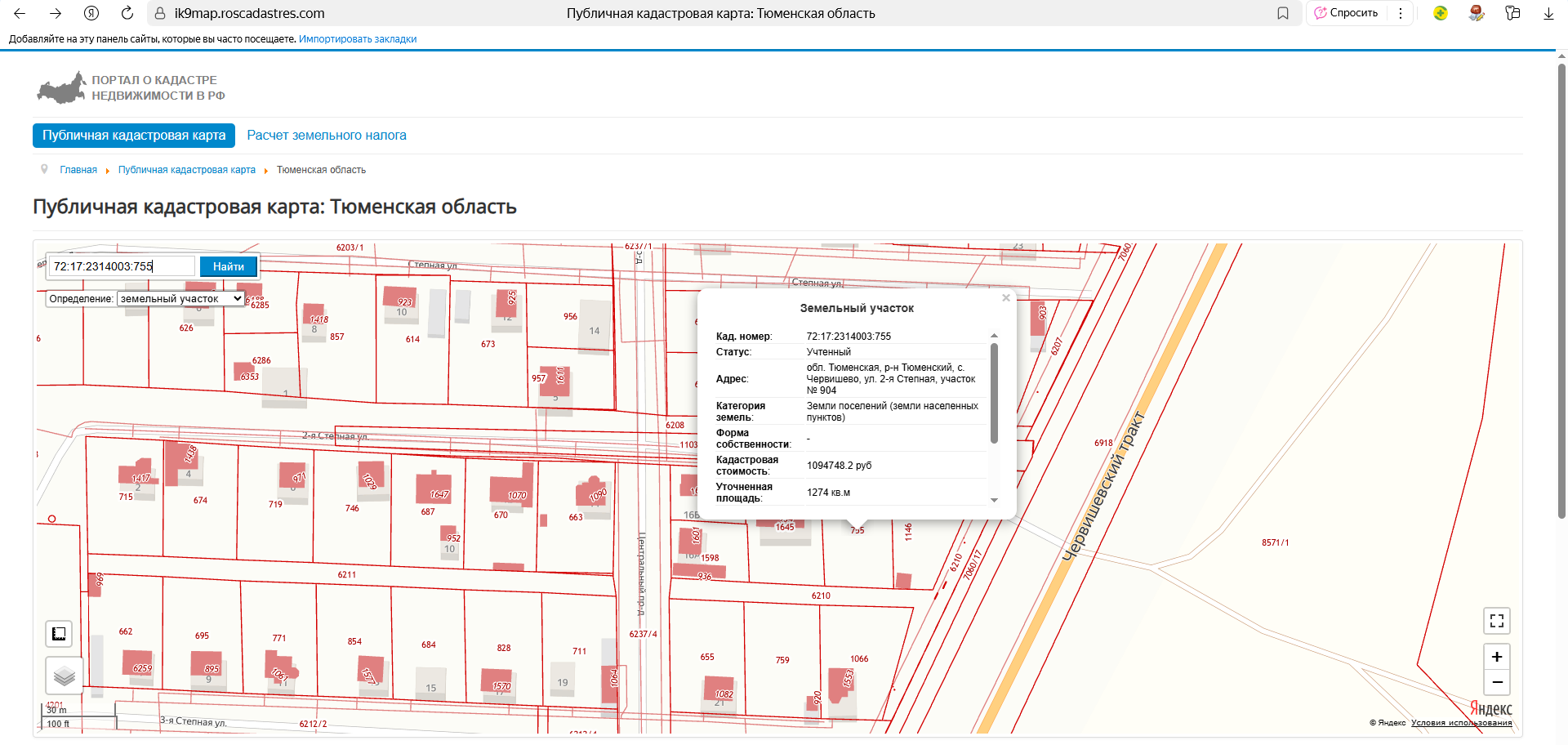
Task: Zoom out on the cadastral map
Action: (1496, 682)
